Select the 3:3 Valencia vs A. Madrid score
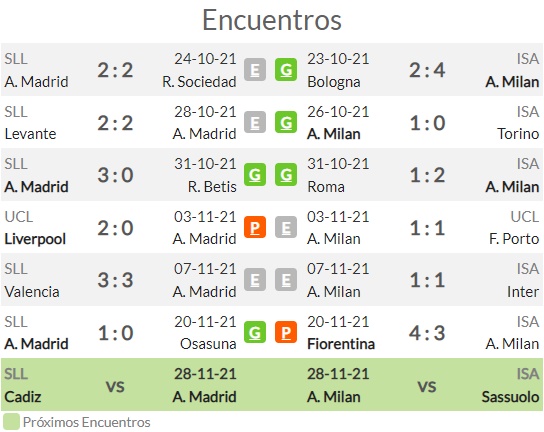Viewport: 544px width, 432px height. point(115,280)
